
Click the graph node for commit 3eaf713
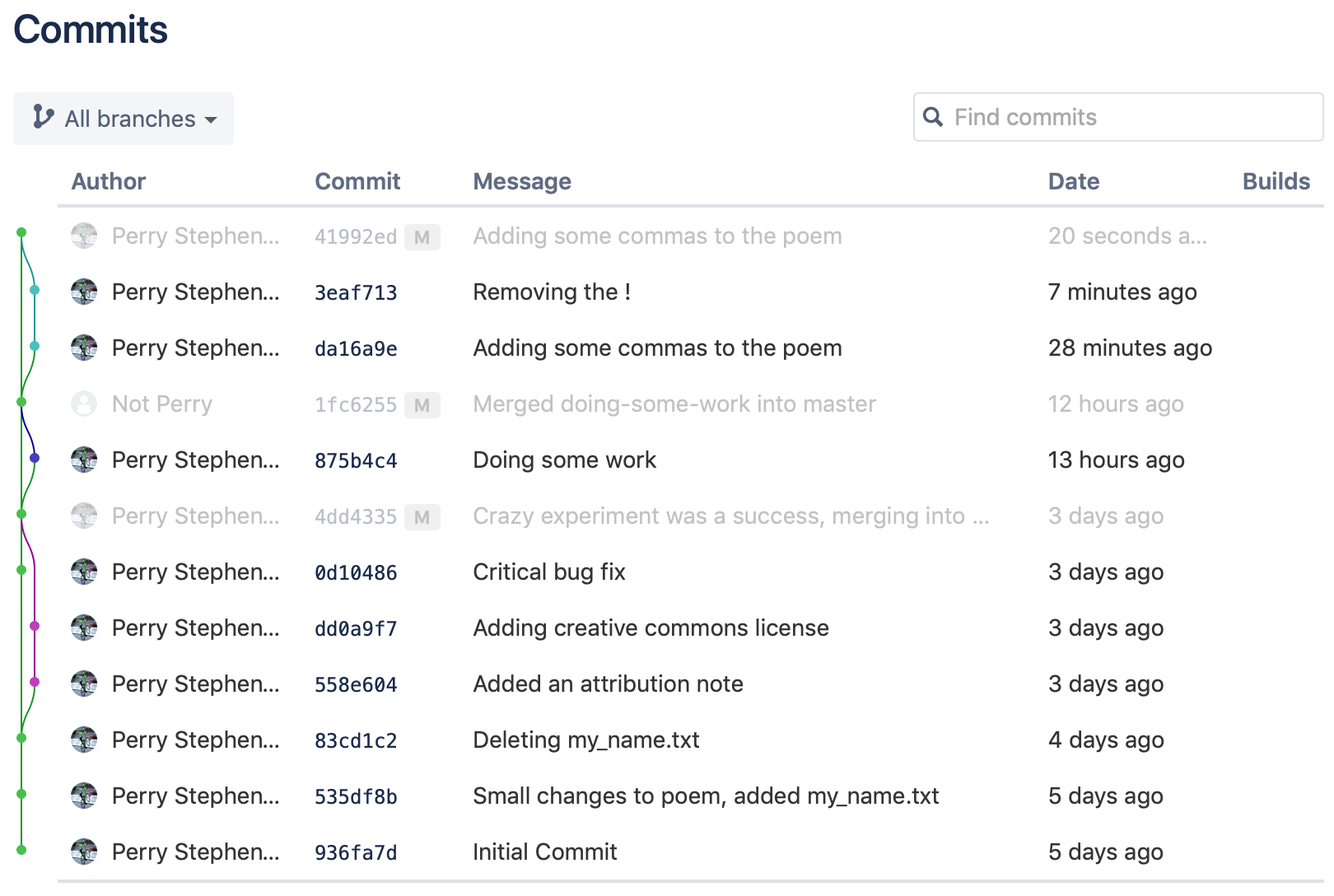point(35,290)
